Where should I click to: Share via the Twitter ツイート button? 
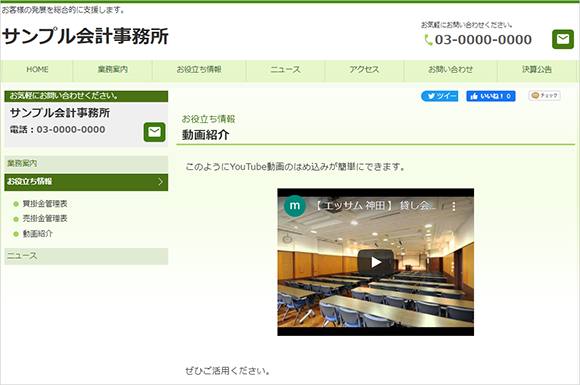point(439,96)
